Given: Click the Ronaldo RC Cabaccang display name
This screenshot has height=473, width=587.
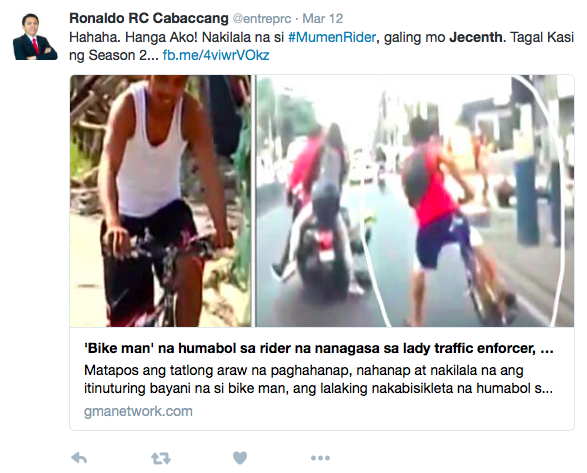Looking at the screenshot, I should (x=149, y=18).
